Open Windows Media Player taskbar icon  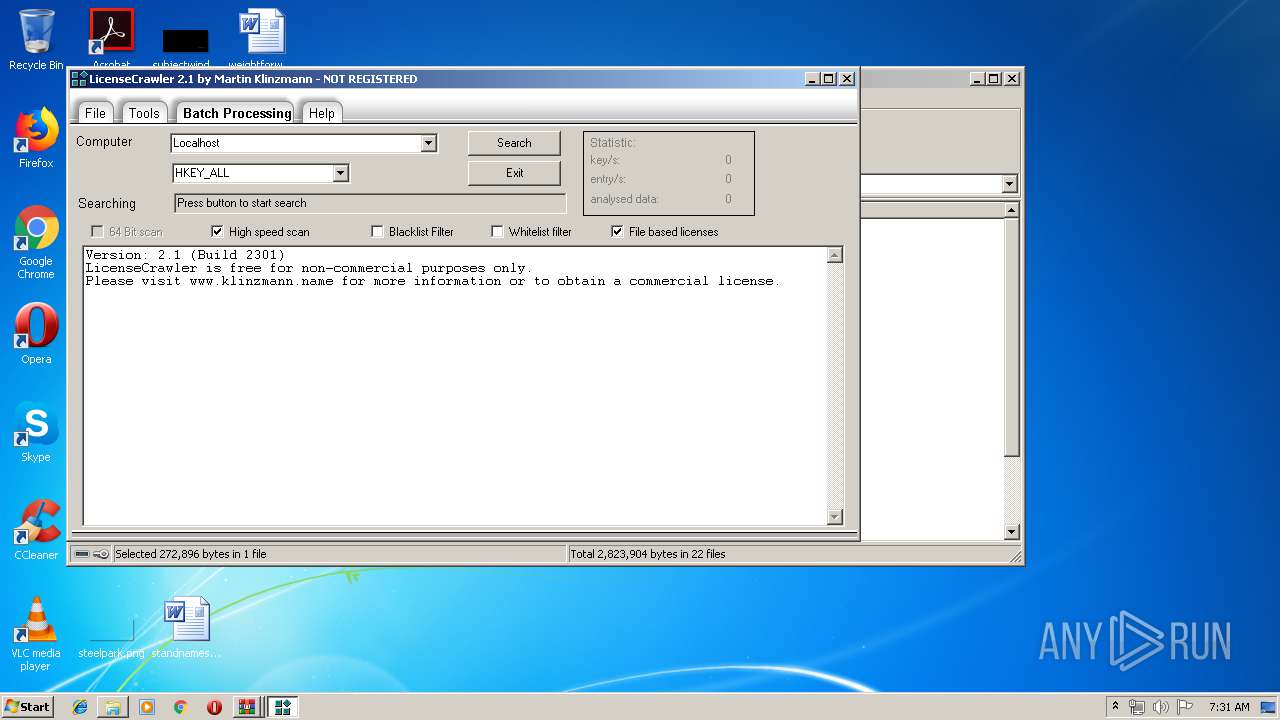coord(147,707)
